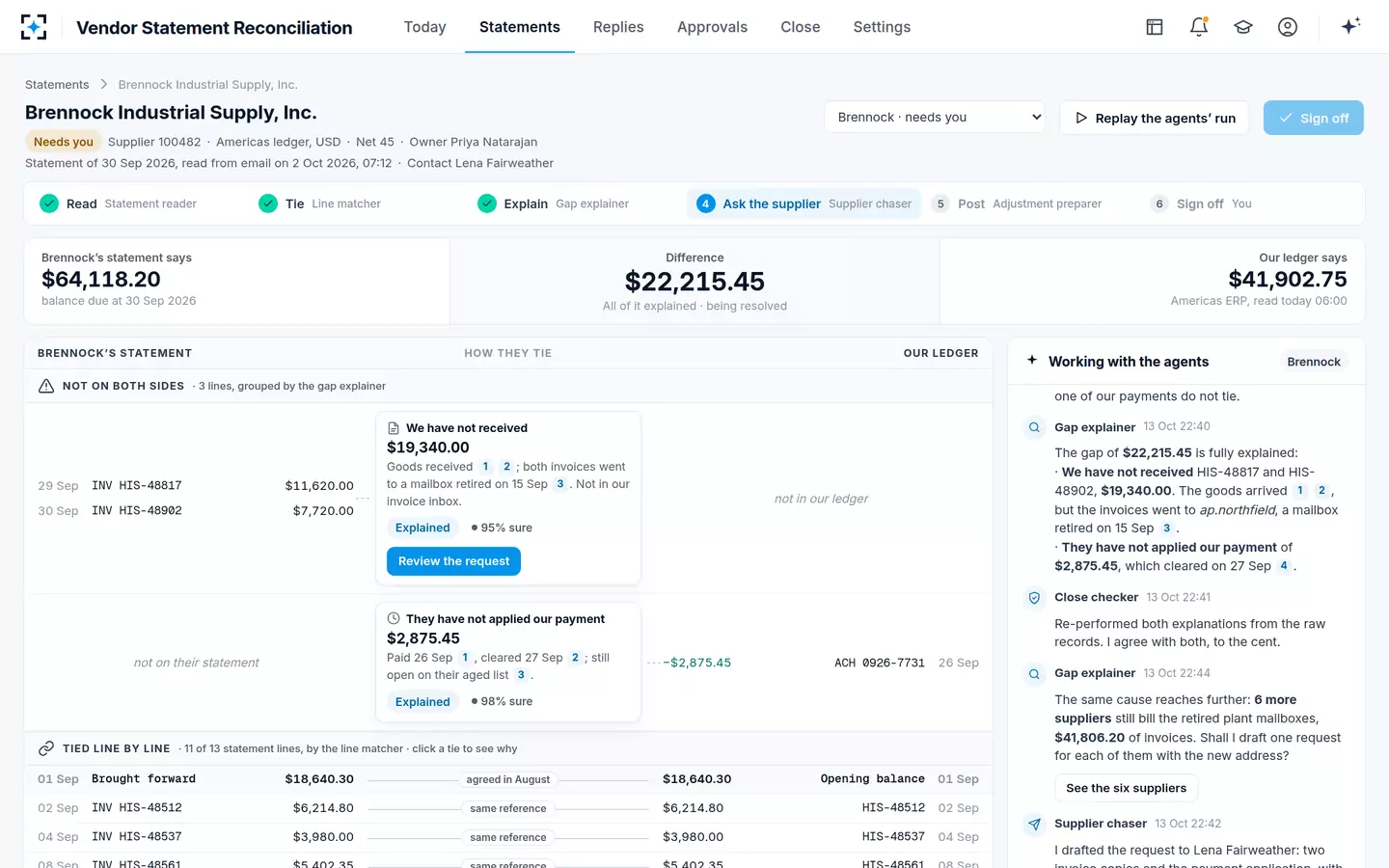
Task: Open the Replies tab
Action: click(618, 27)
